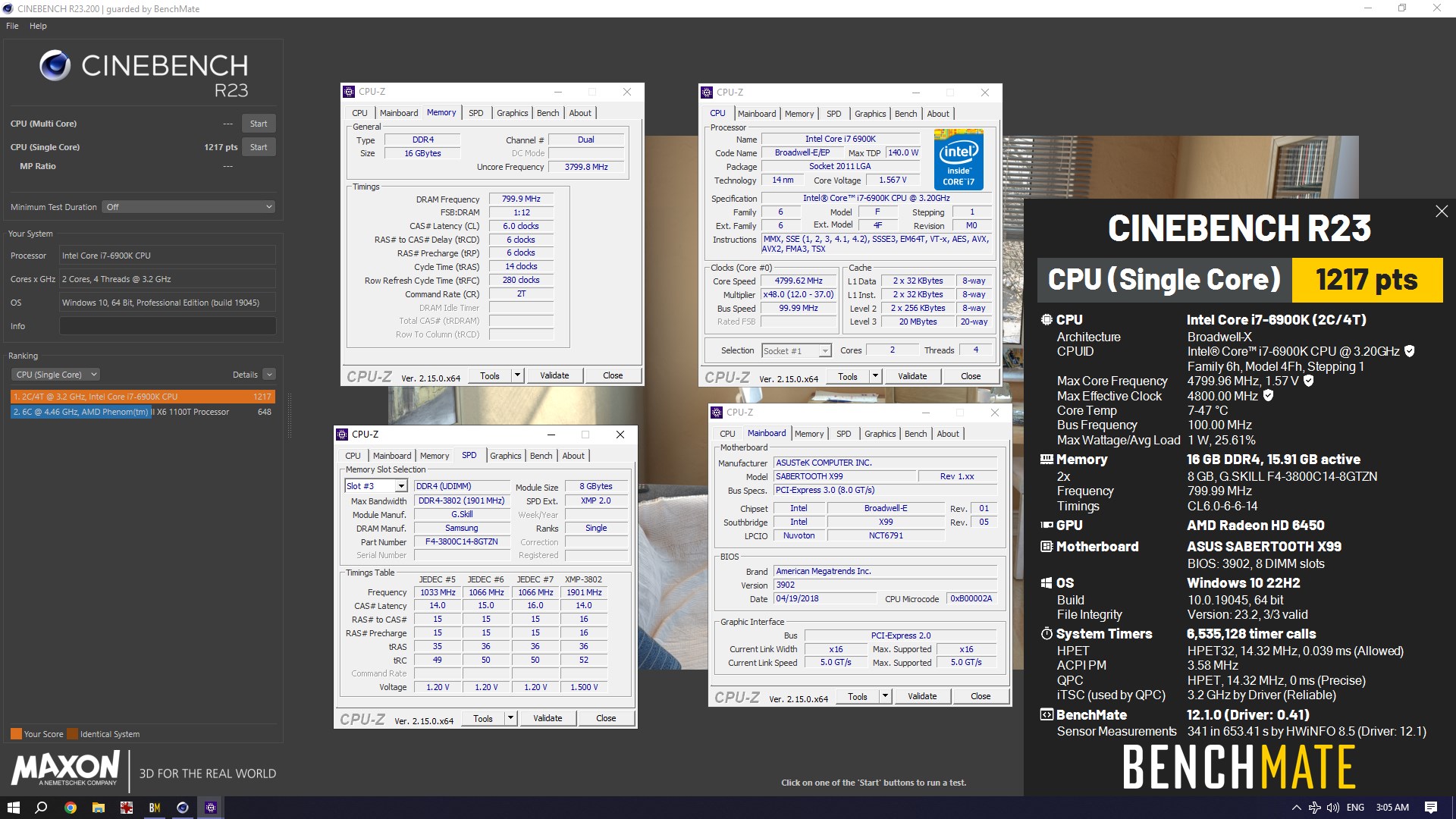The height and width of the screenshot is (819, 1456).
Task: Click the verified shield next to Max Effective Clock
Action: (x=1268, y=395)
